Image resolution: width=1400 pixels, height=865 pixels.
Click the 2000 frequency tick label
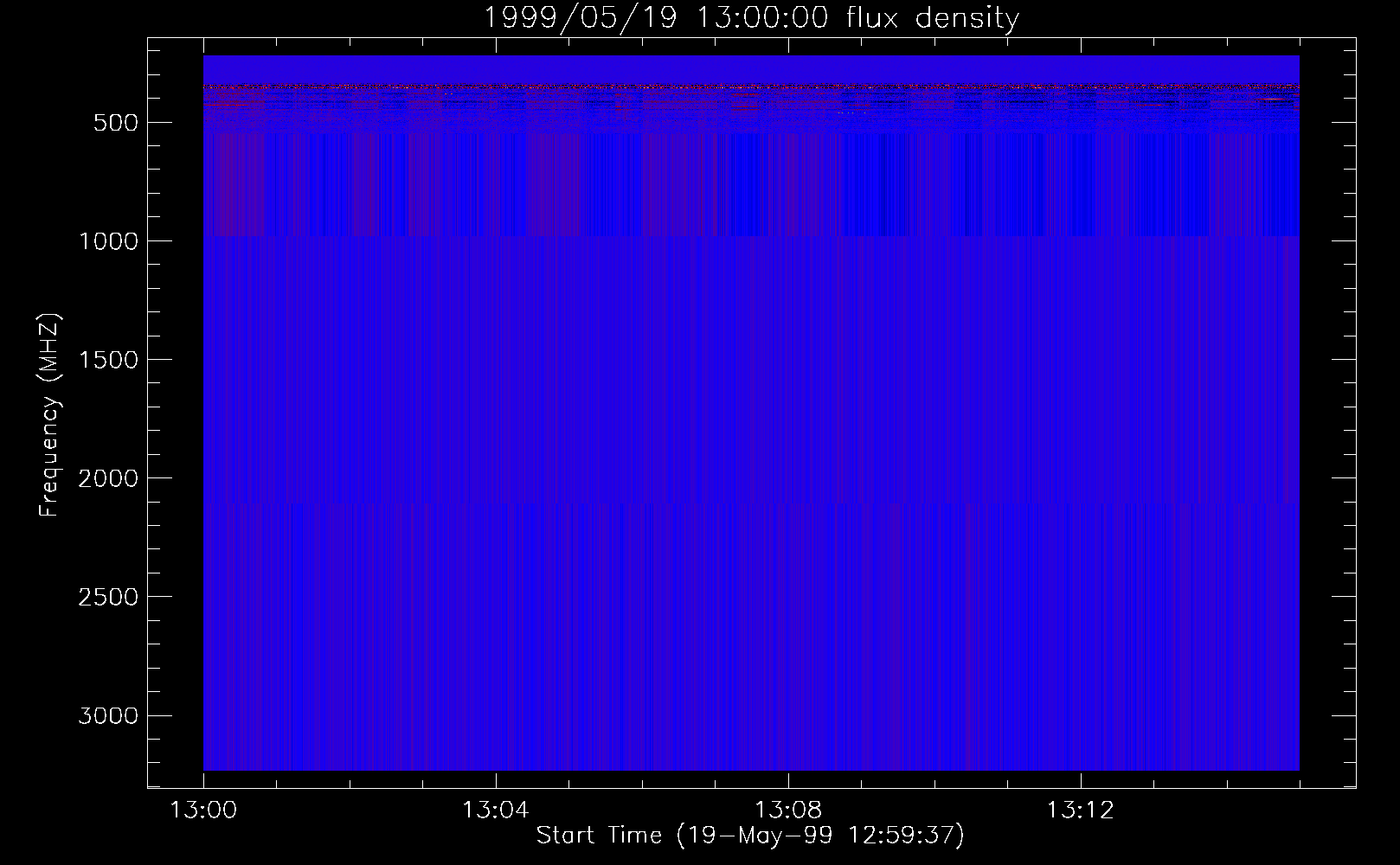click(108, 478)
